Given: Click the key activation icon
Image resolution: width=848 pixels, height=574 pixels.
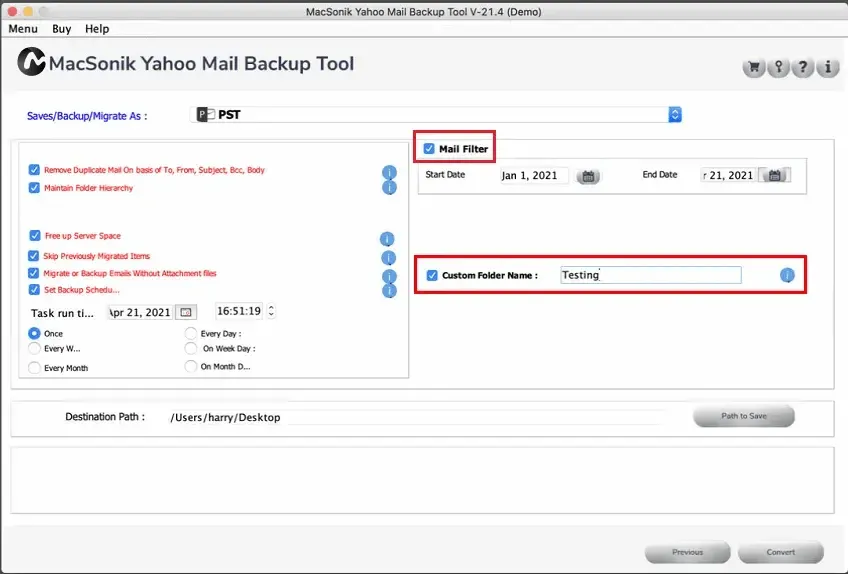Looking at the screenshot, I should 778,68.
